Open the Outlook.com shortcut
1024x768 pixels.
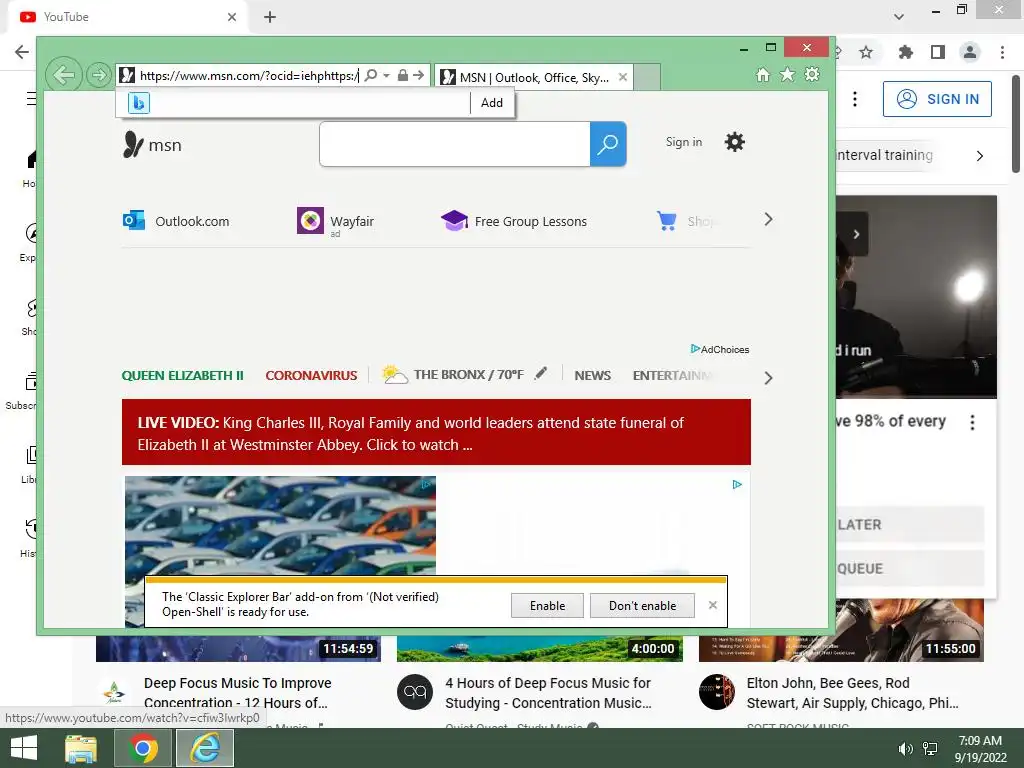(176, 221)
